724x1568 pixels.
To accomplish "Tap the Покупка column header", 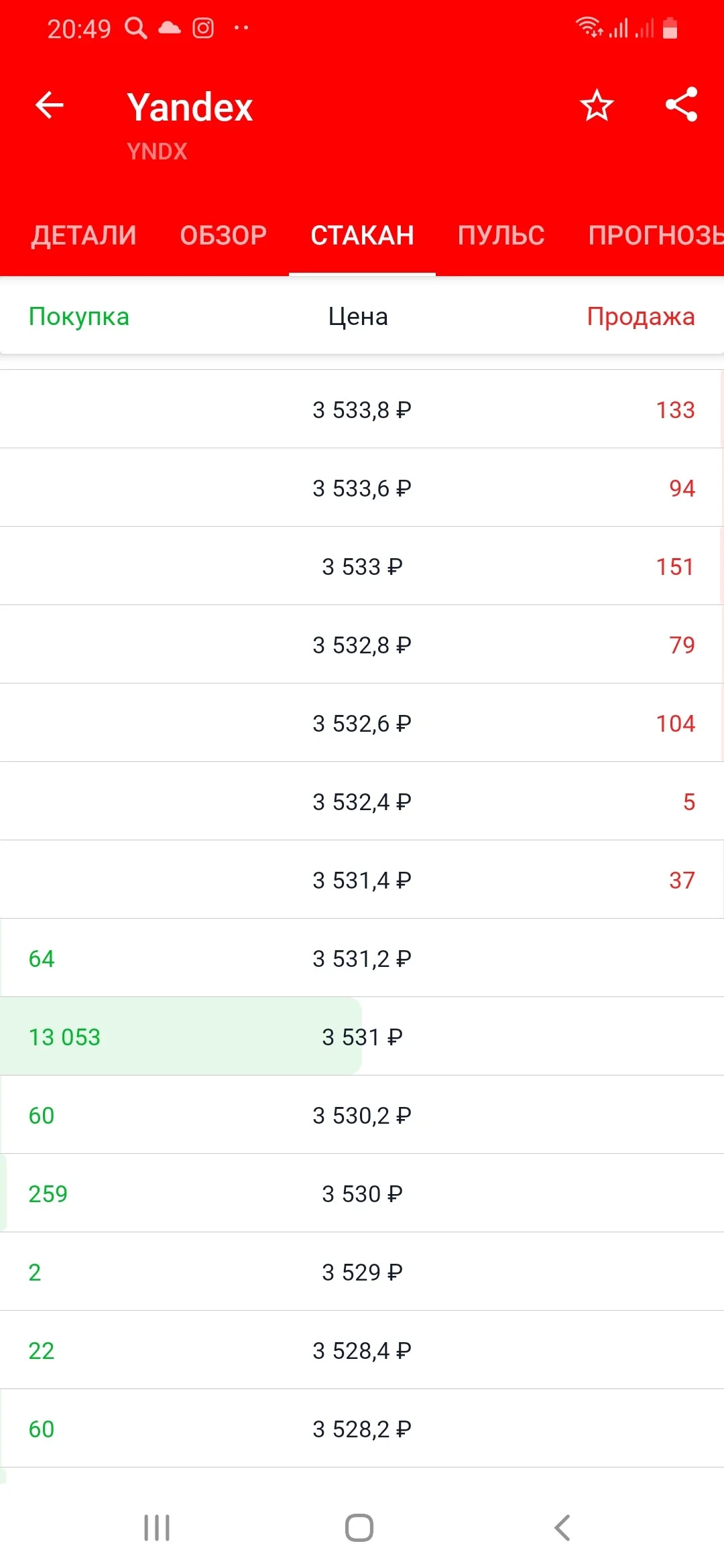I will coord(79,316).
